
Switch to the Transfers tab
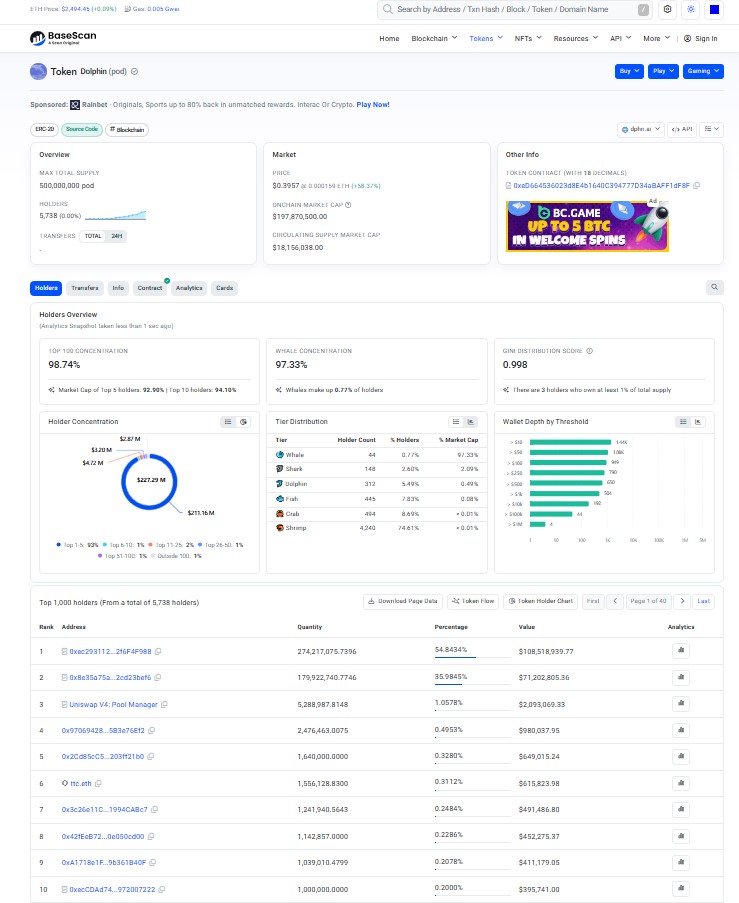(85, 288)
